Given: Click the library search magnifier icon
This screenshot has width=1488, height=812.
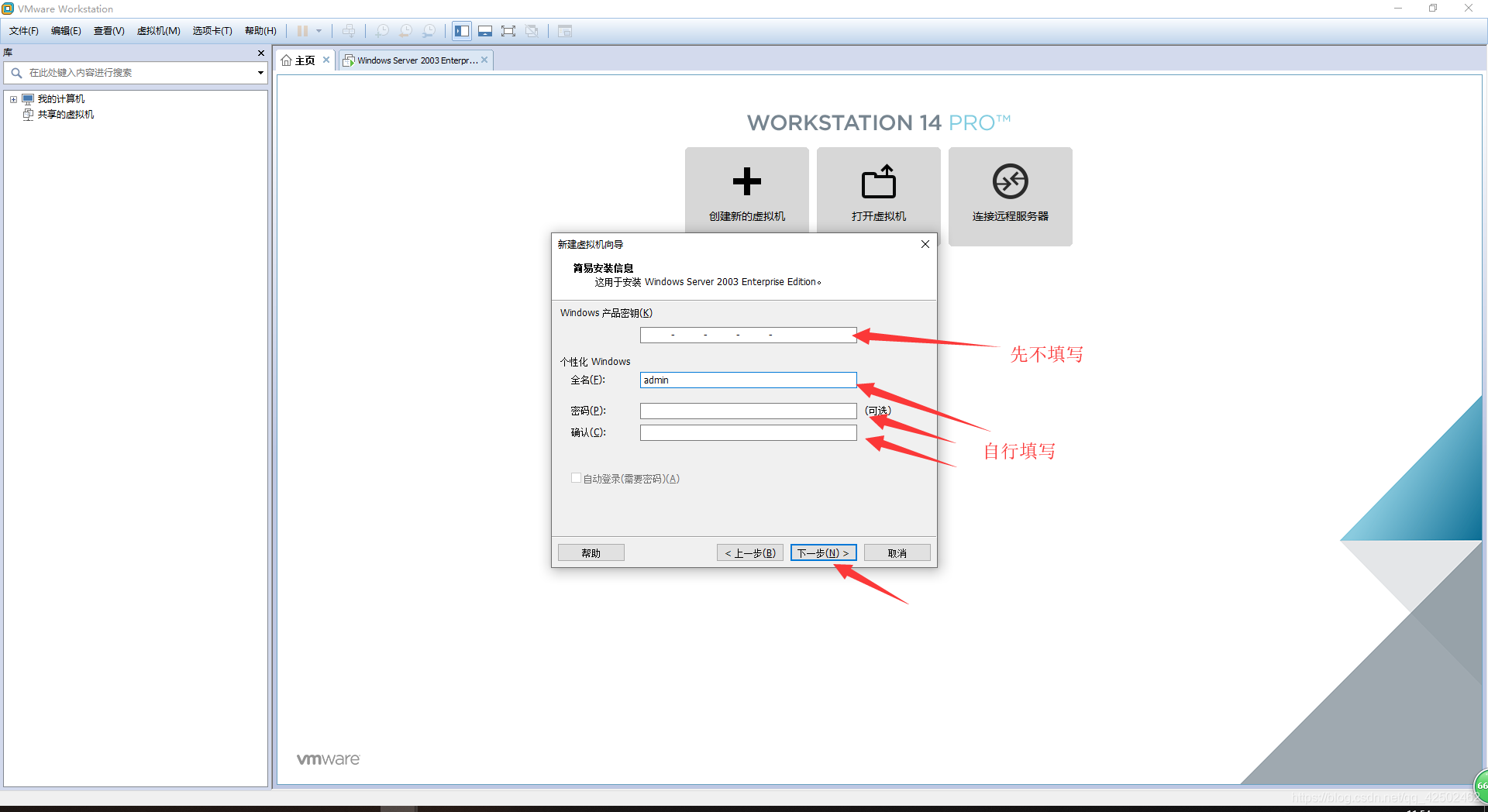Looking at the screenshot, I should point(16,73).
